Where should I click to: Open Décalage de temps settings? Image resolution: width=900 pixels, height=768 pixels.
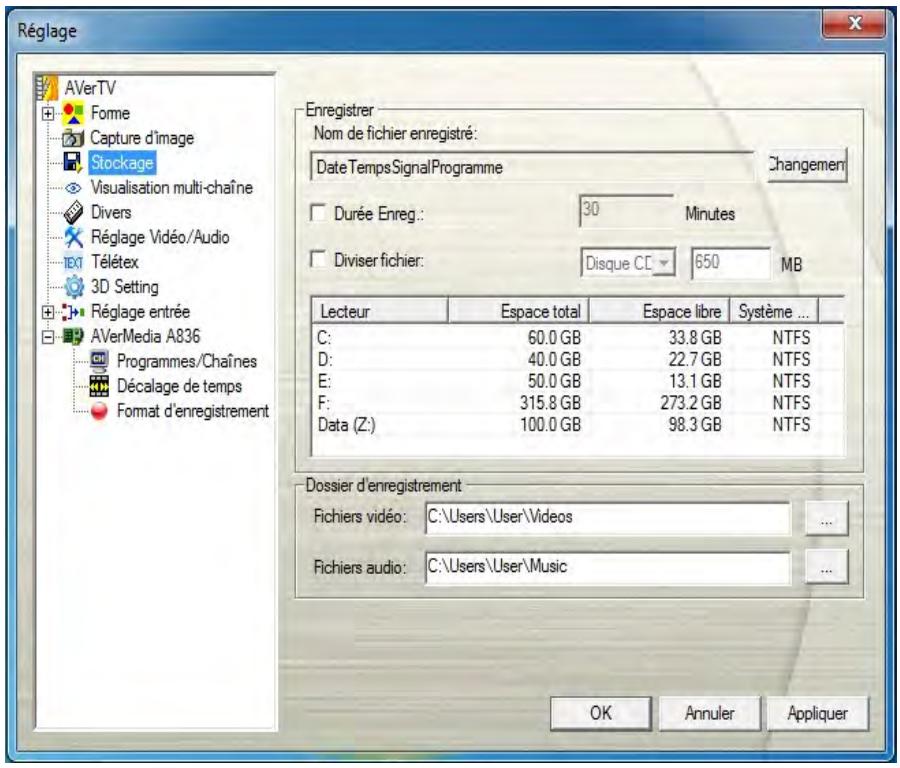click(x=179, y=386)
